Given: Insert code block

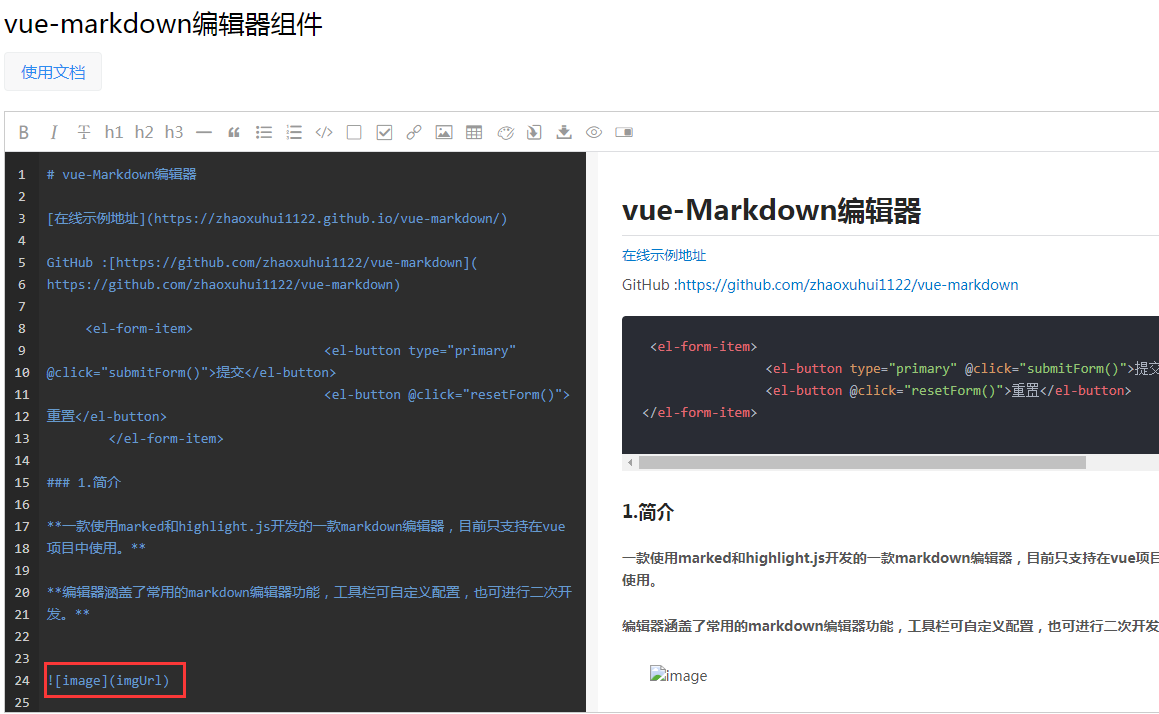Looking at the screenshot, I should click(x=324, y=132).
